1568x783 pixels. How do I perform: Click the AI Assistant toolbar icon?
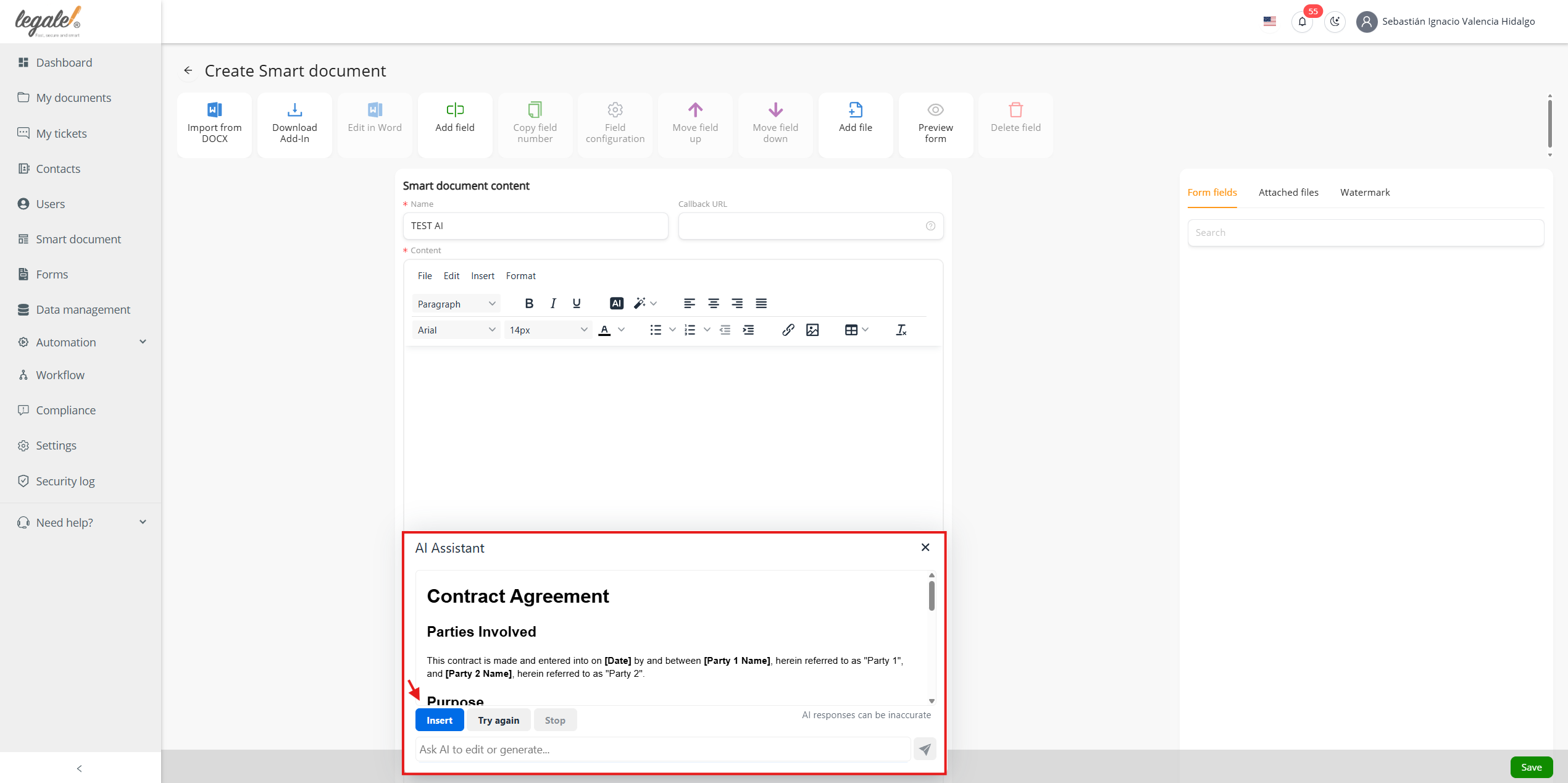click(616, 303)
